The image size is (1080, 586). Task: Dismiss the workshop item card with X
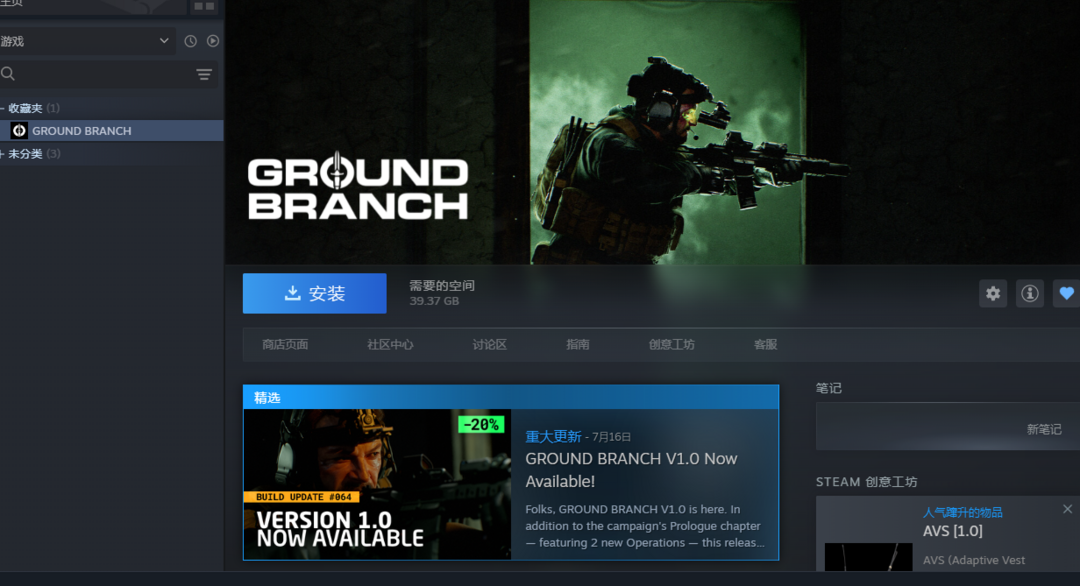pyautogui.click(x=1067, y=509)
